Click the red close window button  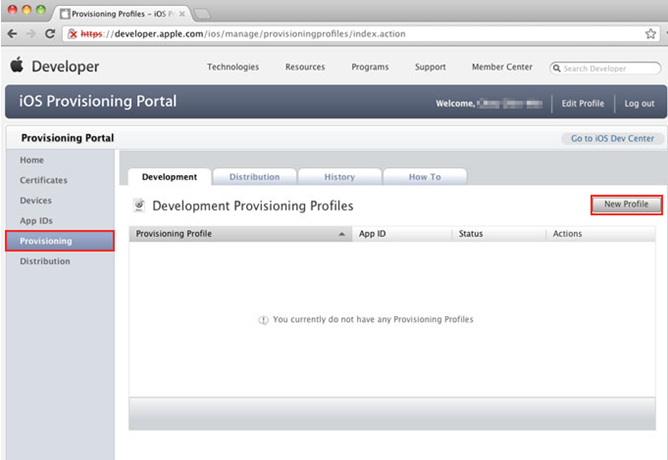pos(12,9)
